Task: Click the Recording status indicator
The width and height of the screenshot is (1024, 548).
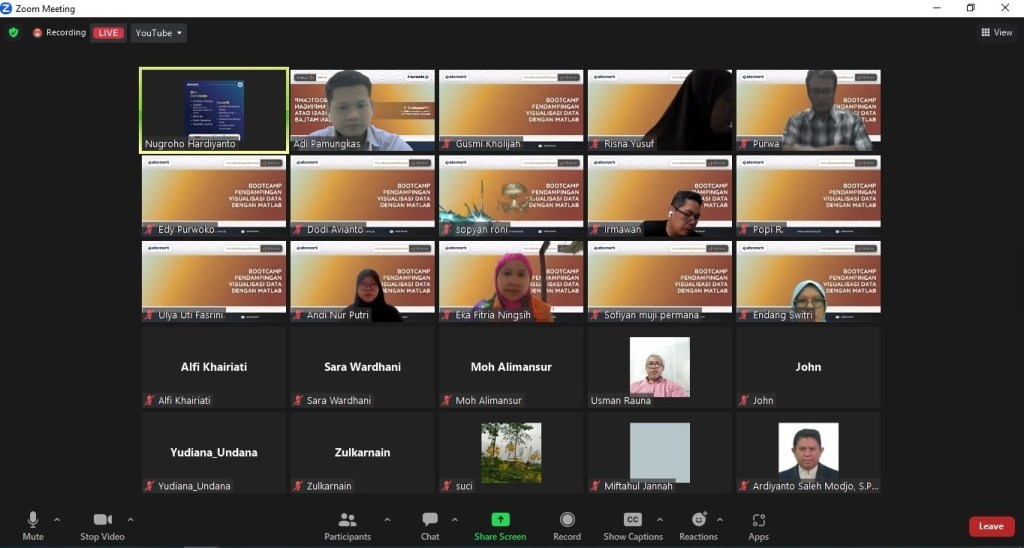Action: (x=59, y=33)
